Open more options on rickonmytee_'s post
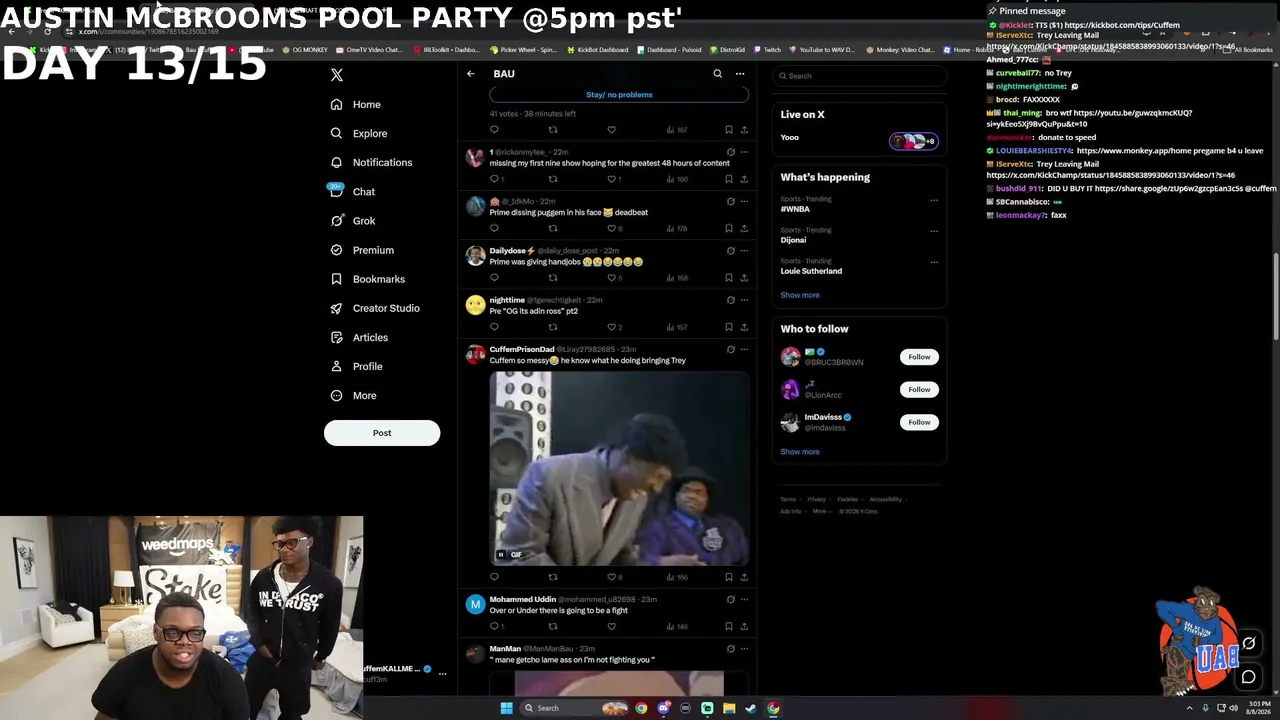1280x720 pixels. (744, 152)
